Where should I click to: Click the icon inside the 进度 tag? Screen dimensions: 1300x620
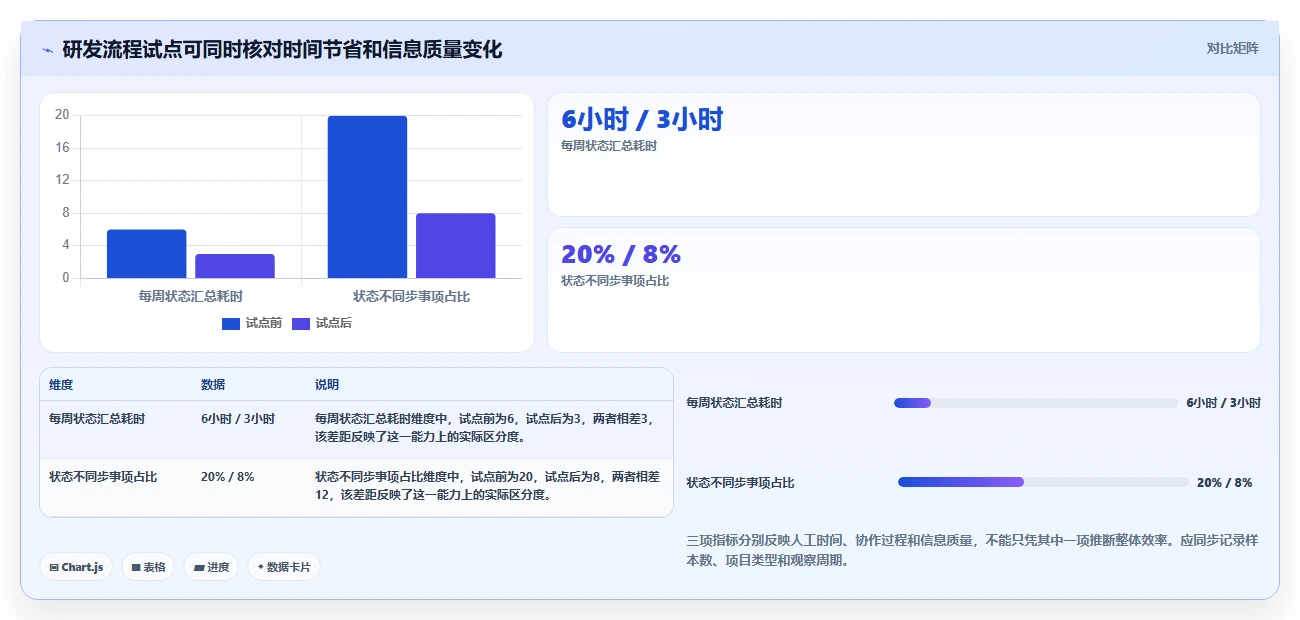(199, 568)
